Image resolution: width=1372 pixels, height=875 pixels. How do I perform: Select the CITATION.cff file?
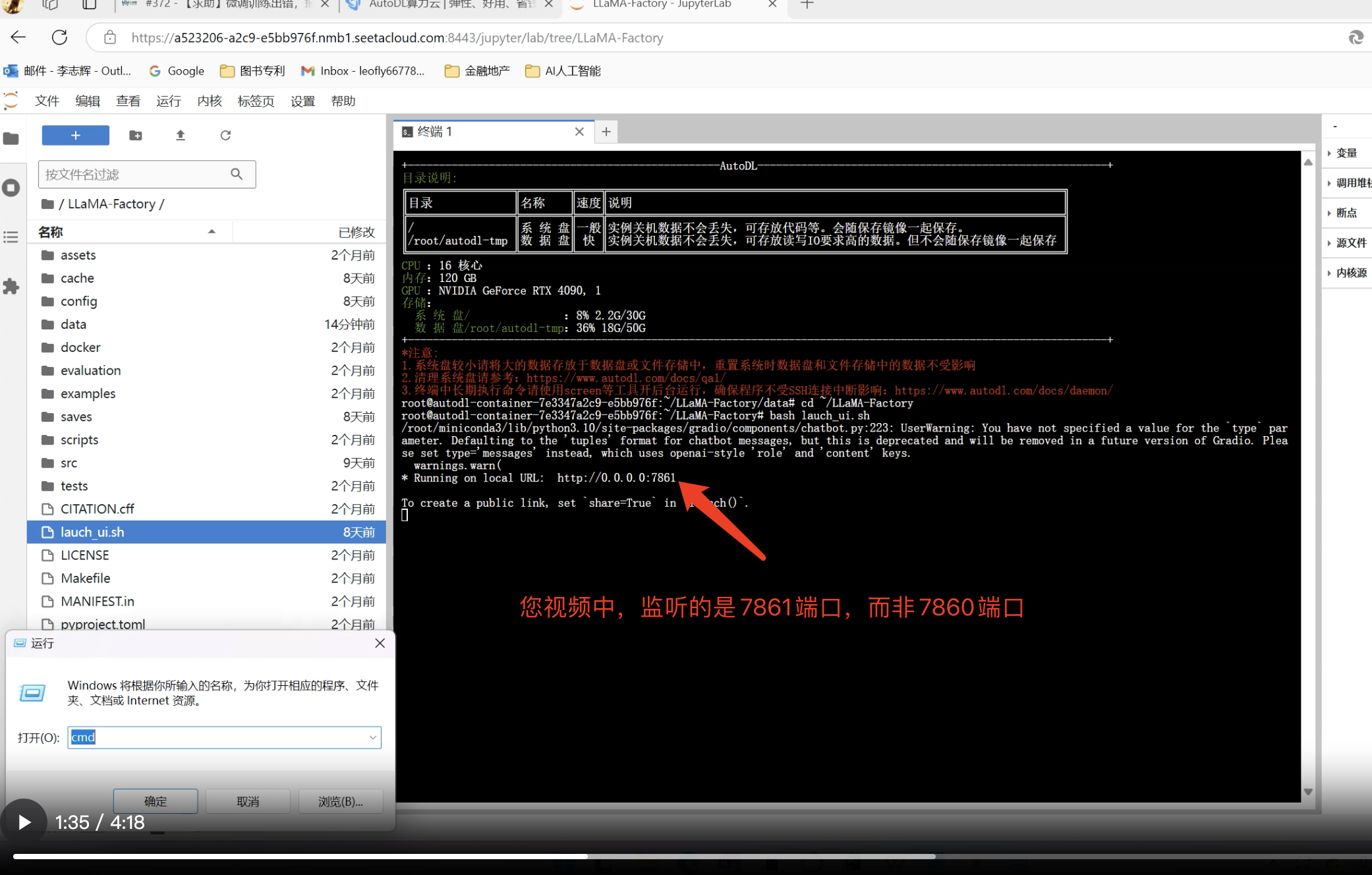(206, 509)
